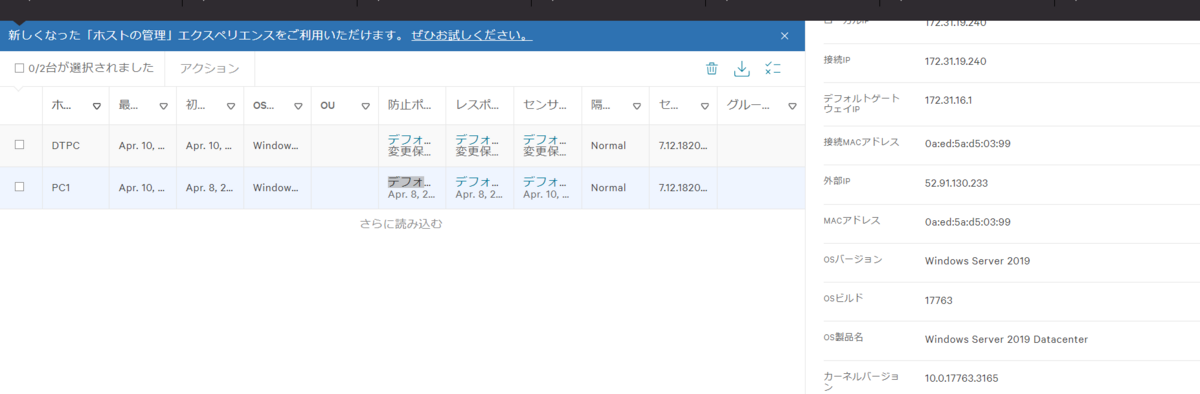Click the 0/2台が選択されました selection text
Screen dimensions: 1200x394
click(91, 68)
